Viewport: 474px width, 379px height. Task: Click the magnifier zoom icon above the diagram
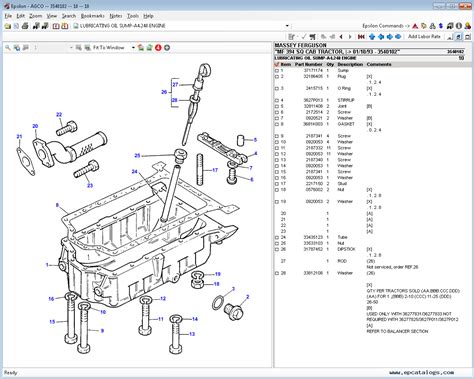pos(8,48)
